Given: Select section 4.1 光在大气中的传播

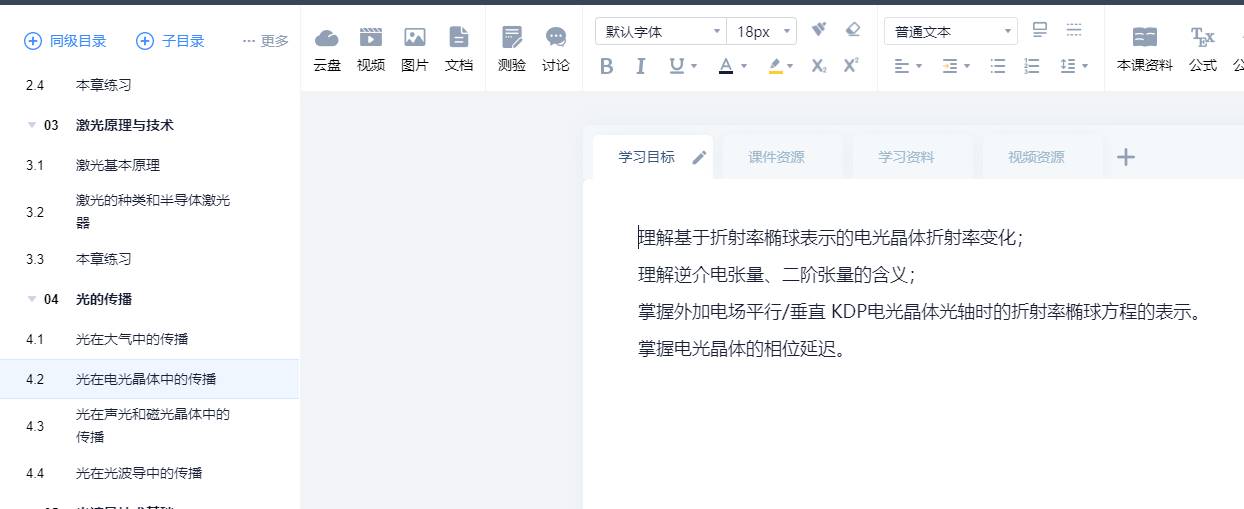Looking at the screenshot, I should [x=132, y=339].
